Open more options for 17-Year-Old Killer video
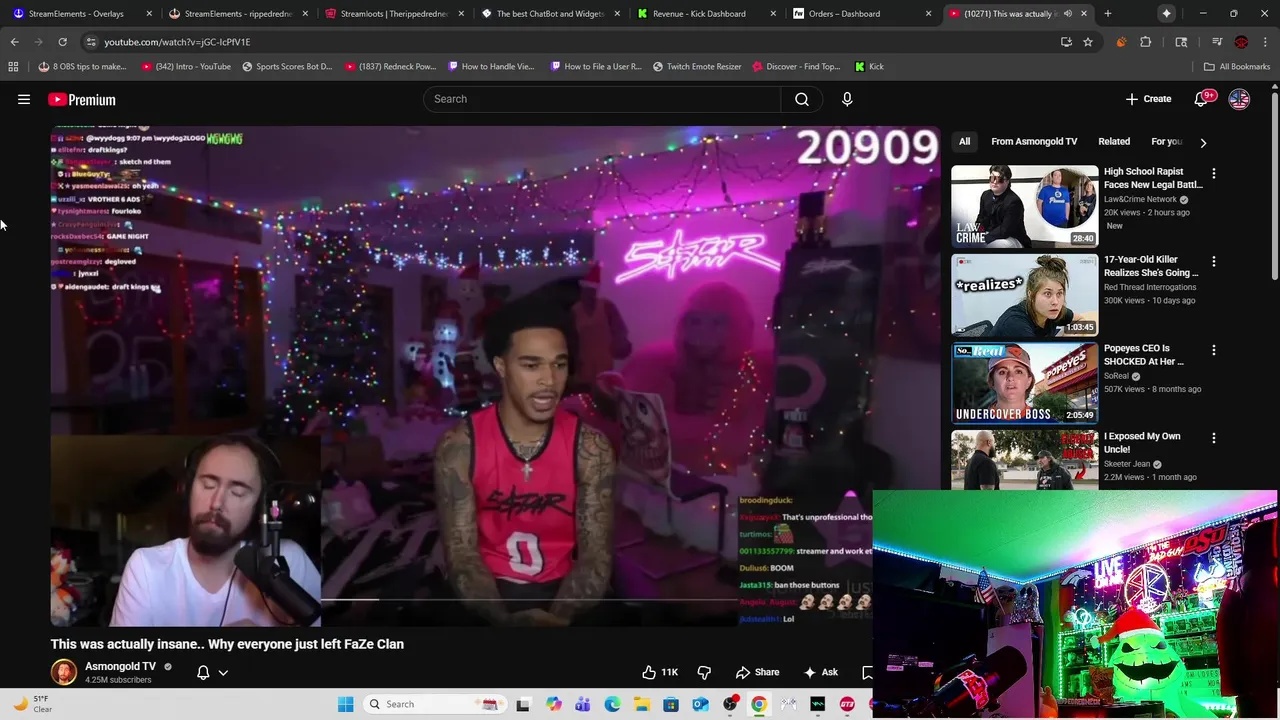This screenshot has width=1280, height=720. 1214,261
